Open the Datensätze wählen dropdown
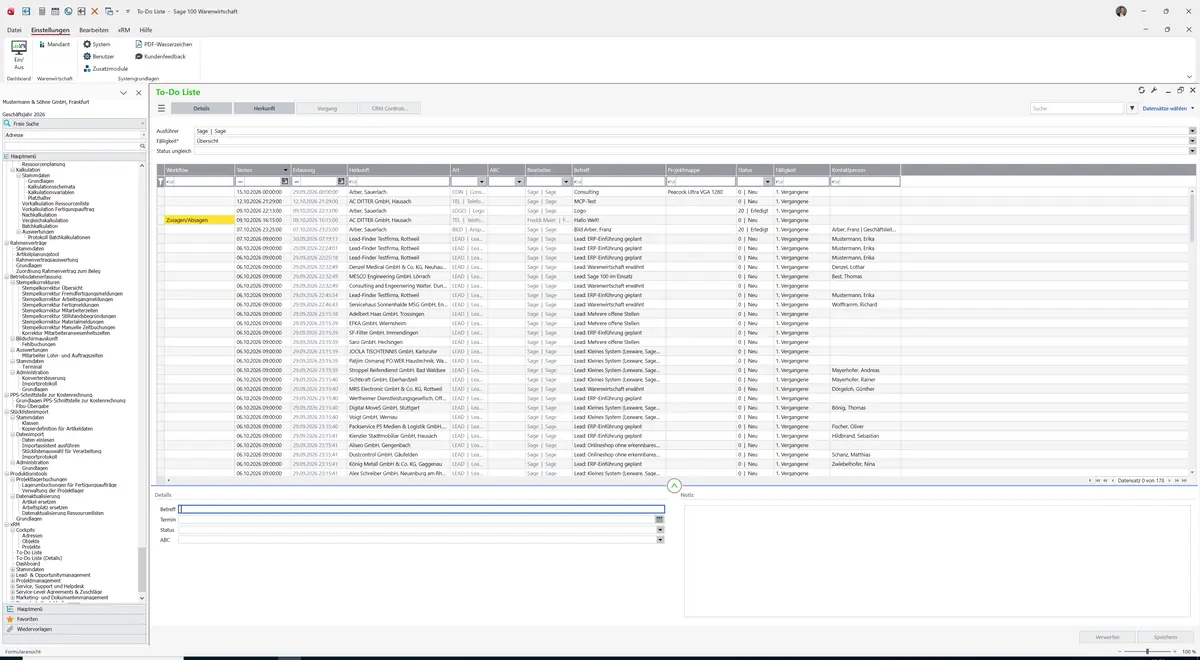 [1169, 108]
